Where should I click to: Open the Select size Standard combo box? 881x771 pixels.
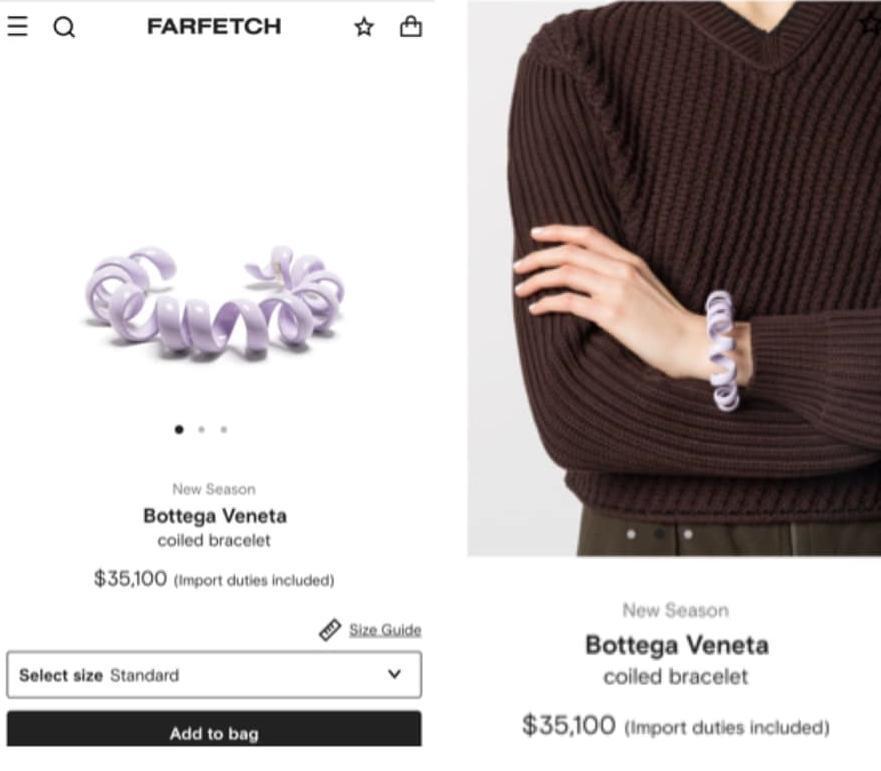(x=214, y=674)
